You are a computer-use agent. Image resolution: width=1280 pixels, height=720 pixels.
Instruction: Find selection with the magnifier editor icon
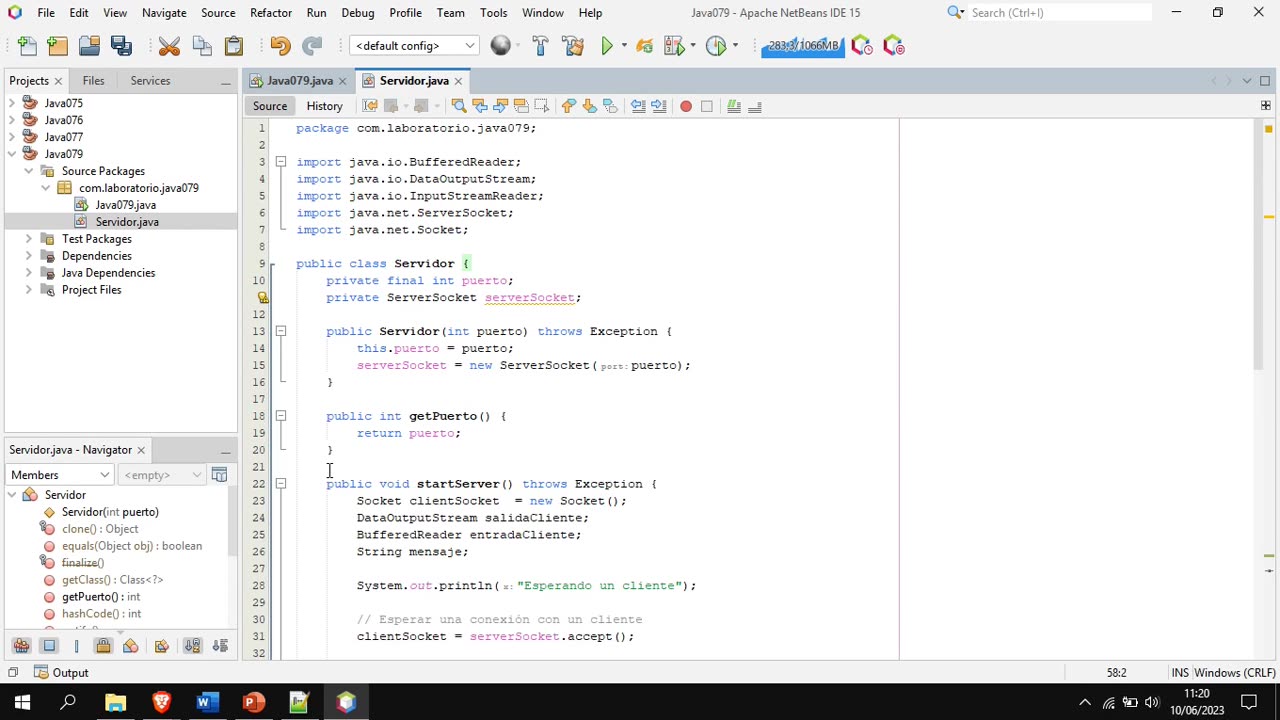458,106
